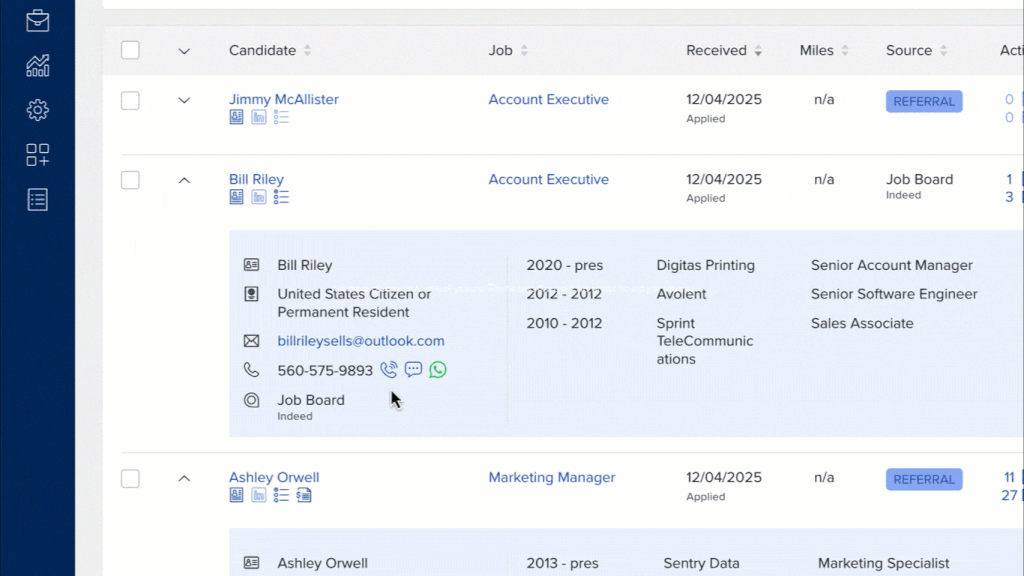This screenshot has height=576, width=1024.
Task: Expand Jimmy McAllister's row details
Action: [x=184, y=100]
